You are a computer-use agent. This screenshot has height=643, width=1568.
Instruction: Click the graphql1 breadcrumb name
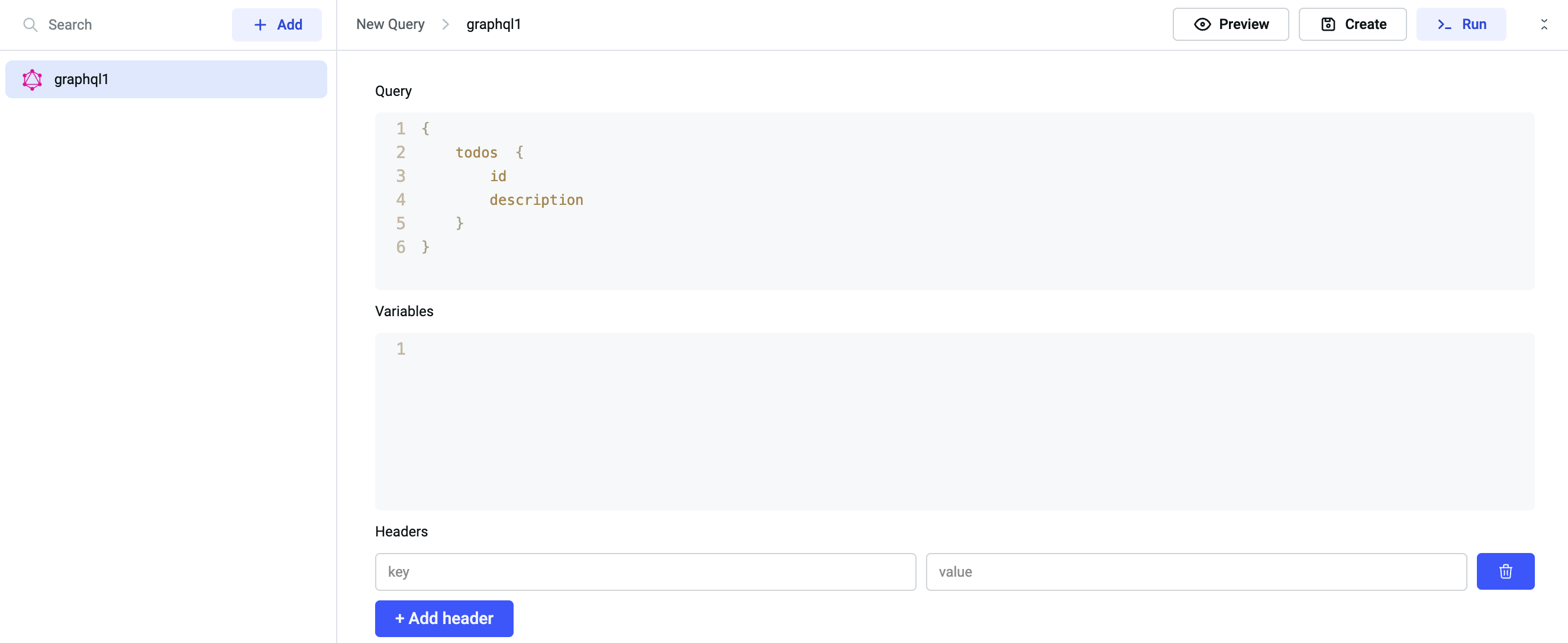[x=493, y=24]
